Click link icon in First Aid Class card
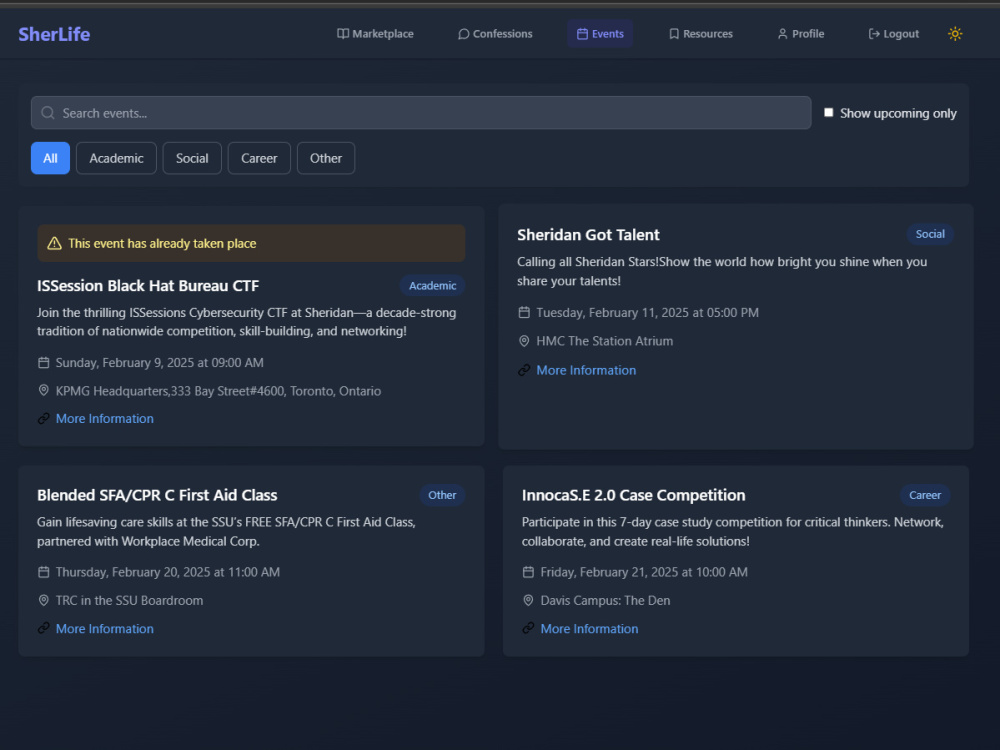Image resolution: width=1000 pixels, height=750 pixels. [43, 628]
